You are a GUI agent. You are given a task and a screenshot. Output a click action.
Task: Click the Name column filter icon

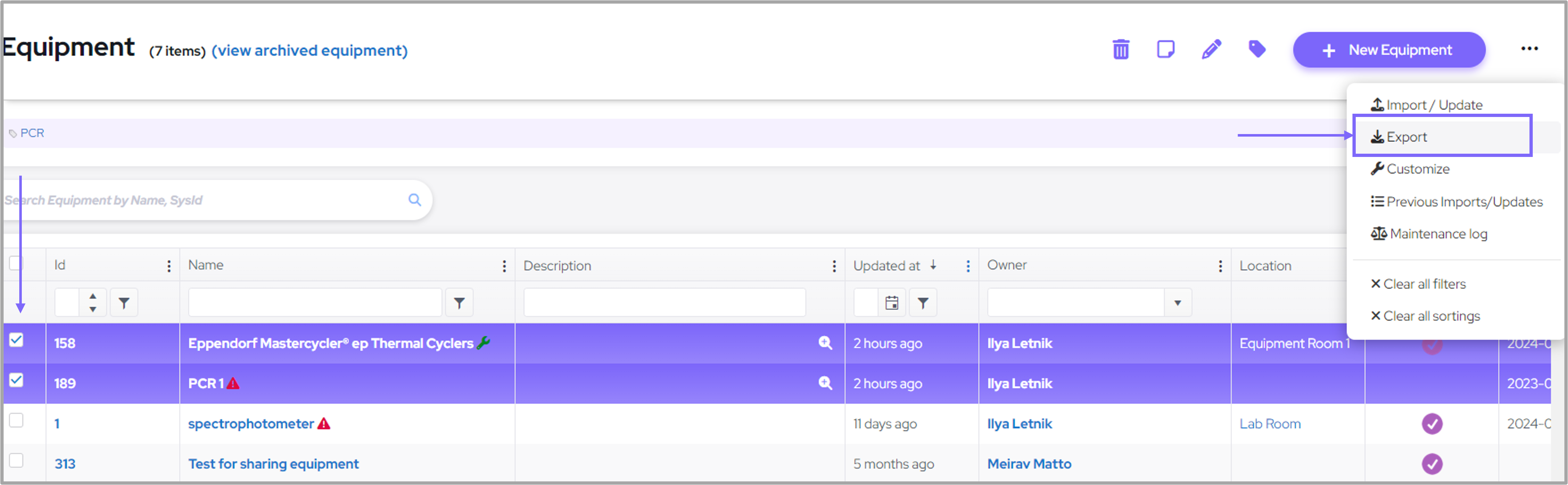(459, 302)
